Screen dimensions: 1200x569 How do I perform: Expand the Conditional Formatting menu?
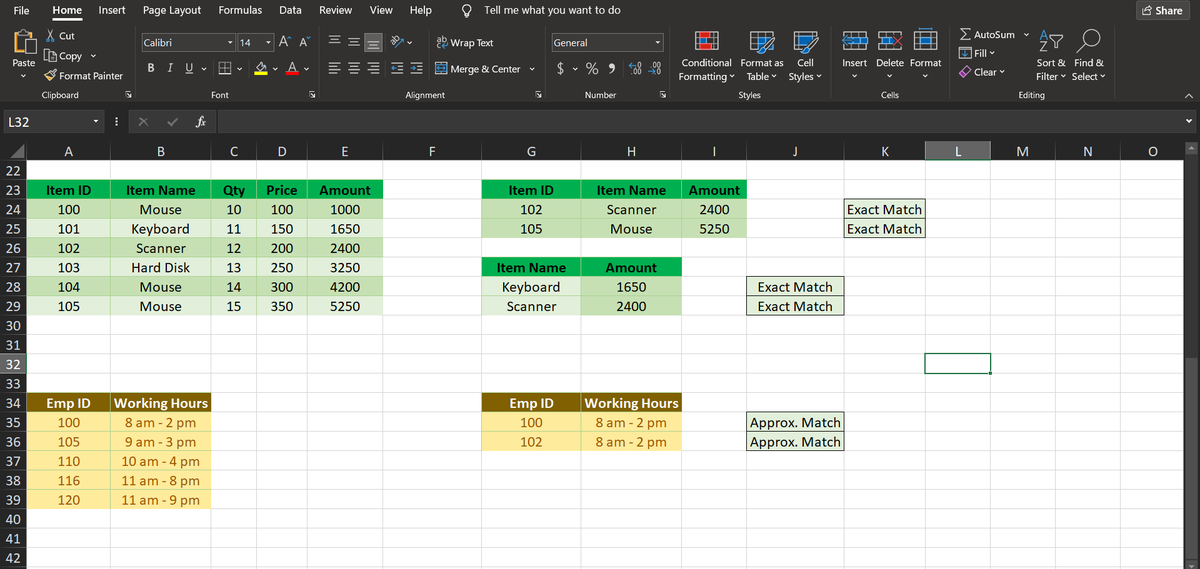tap(706, 56)
